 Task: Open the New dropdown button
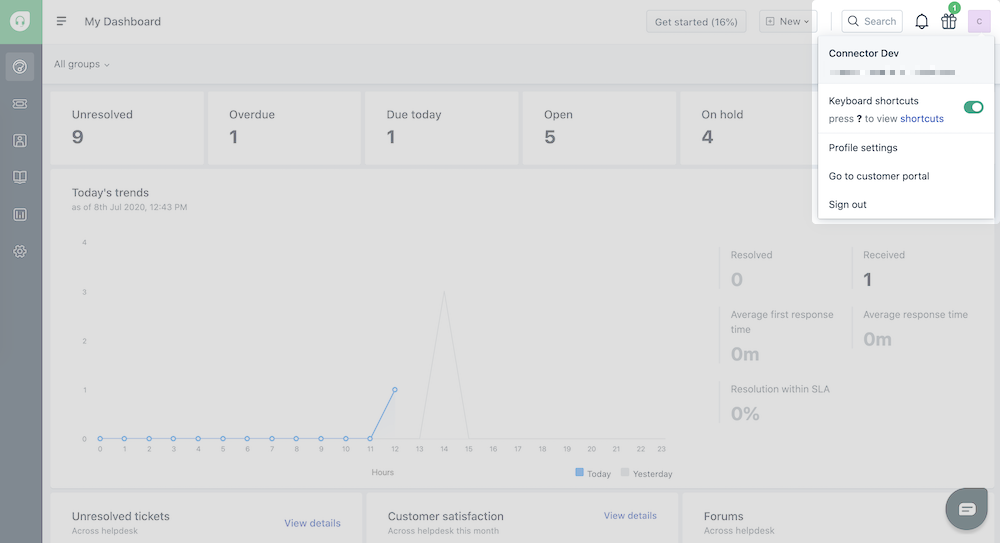[x=787, y=21]
